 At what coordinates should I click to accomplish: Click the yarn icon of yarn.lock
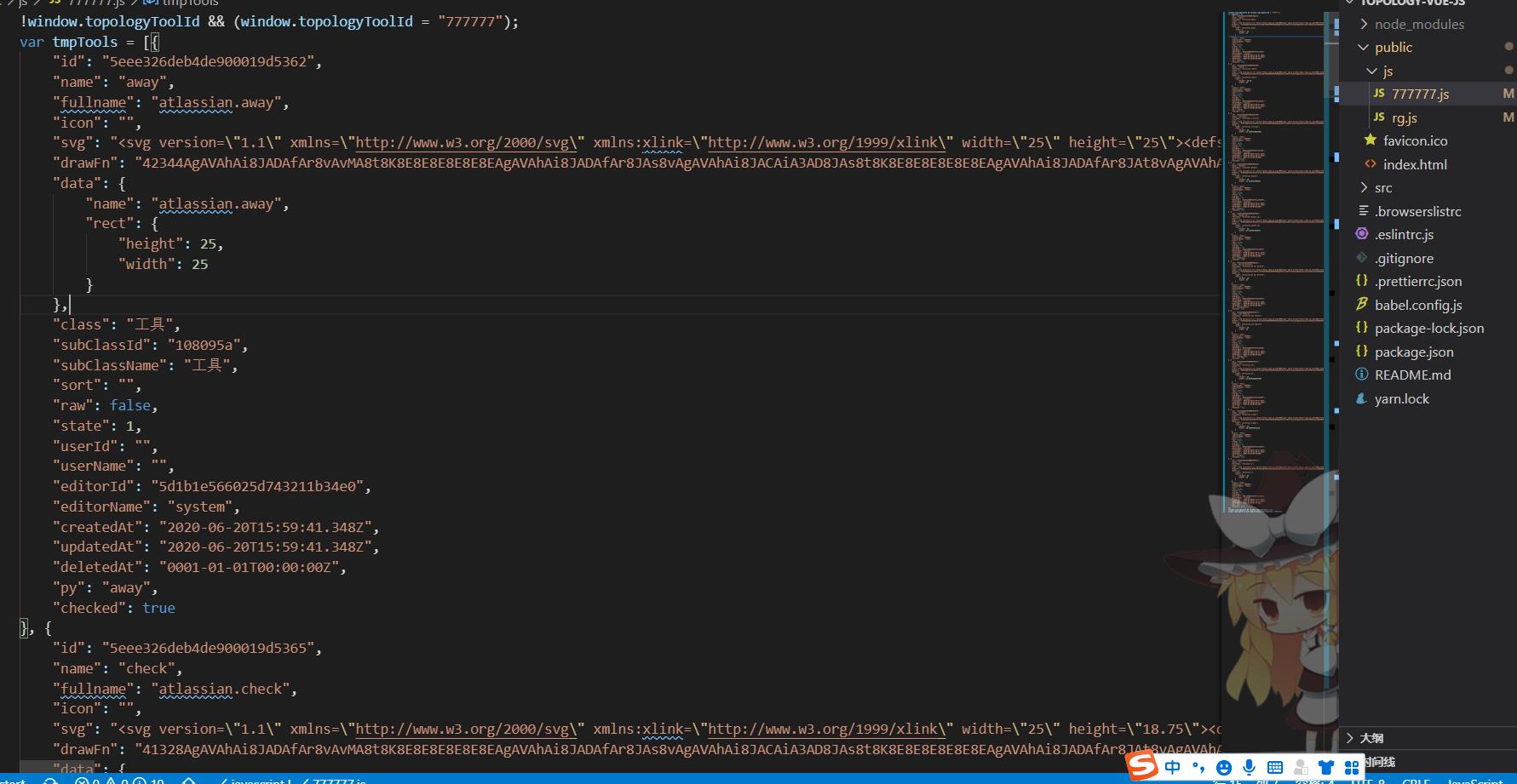[1362, 398]
